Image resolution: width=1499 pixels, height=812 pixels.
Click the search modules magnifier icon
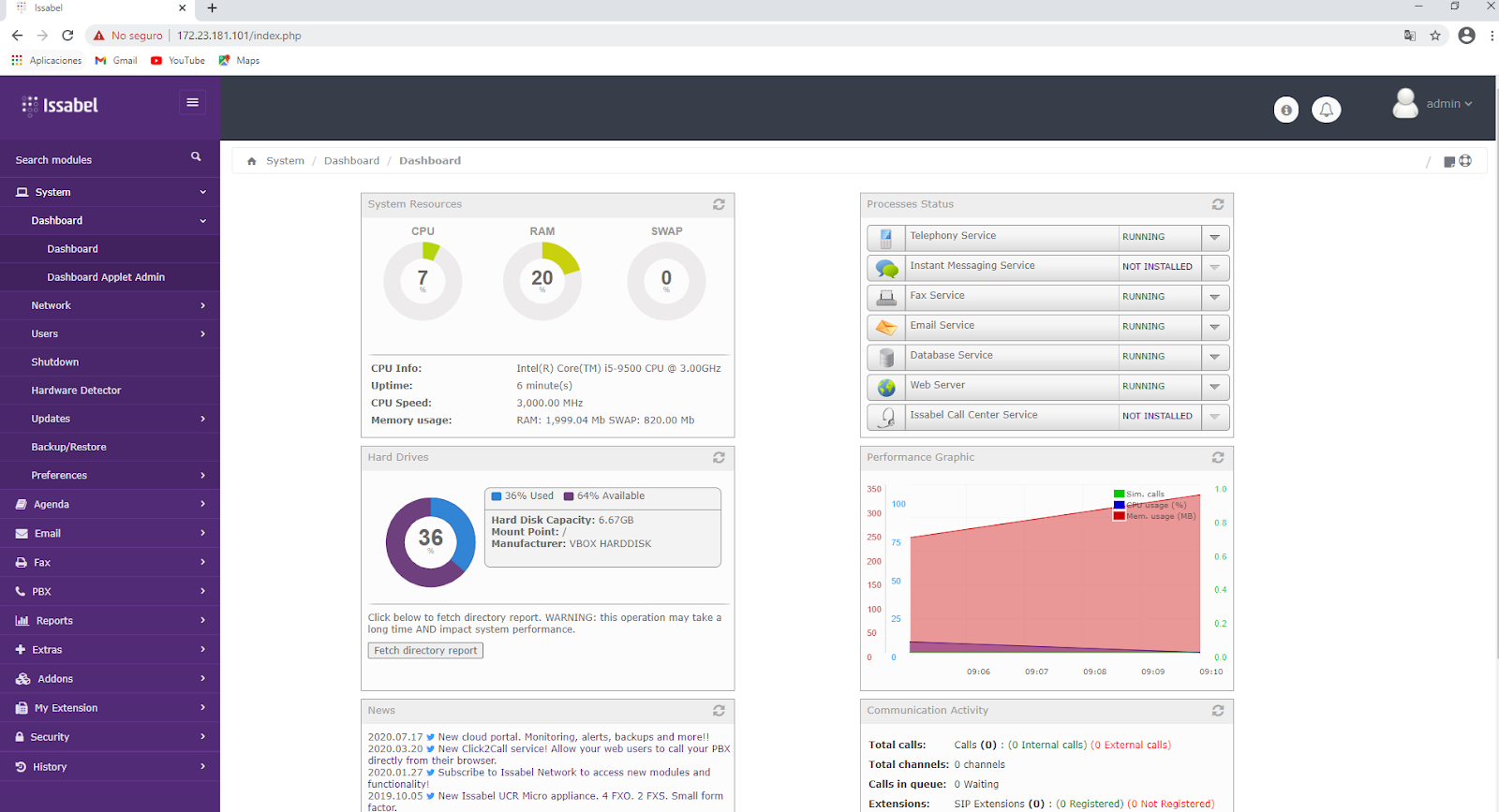(x=196, y=157)
